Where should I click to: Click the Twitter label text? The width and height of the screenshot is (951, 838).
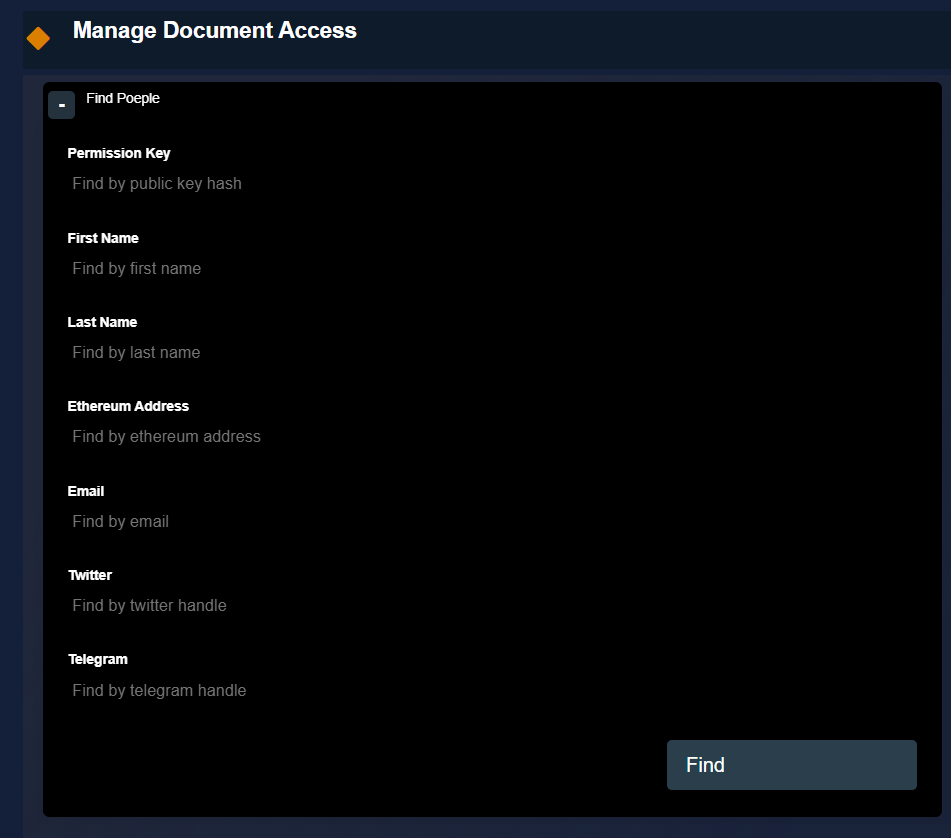(90, 575)
